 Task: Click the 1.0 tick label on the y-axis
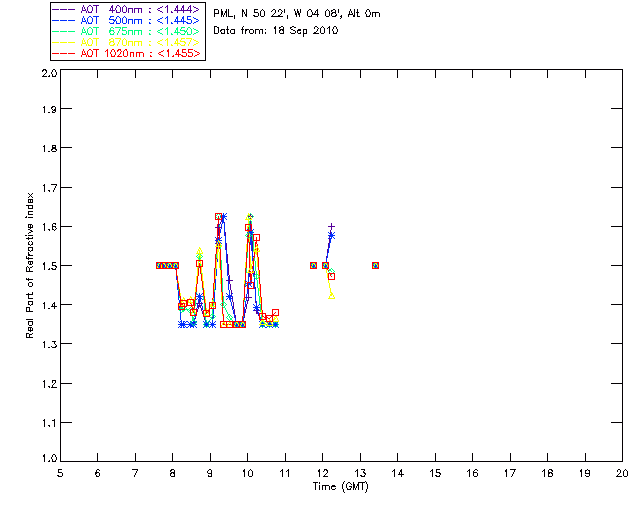pos(48,460)
